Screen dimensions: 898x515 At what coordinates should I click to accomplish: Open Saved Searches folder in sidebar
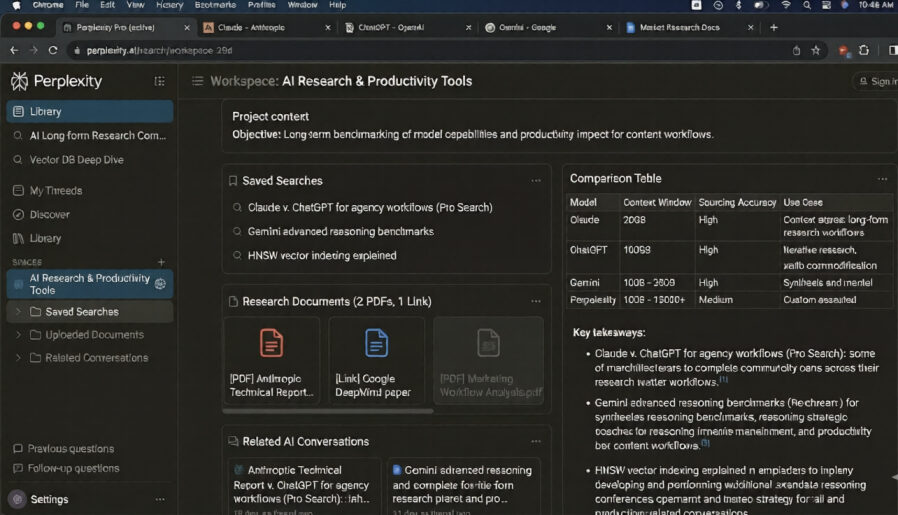[x=90, y=312]
